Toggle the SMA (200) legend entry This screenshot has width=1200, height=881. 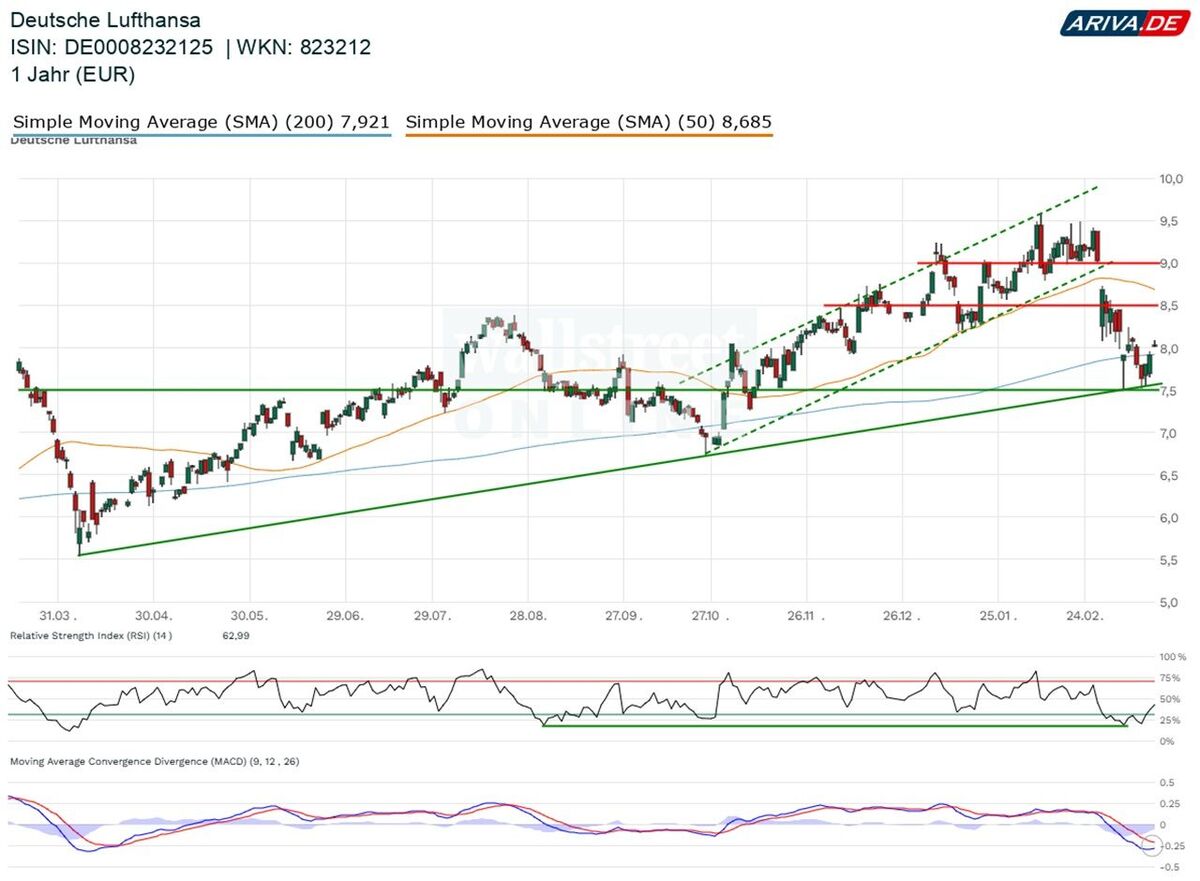201,122
